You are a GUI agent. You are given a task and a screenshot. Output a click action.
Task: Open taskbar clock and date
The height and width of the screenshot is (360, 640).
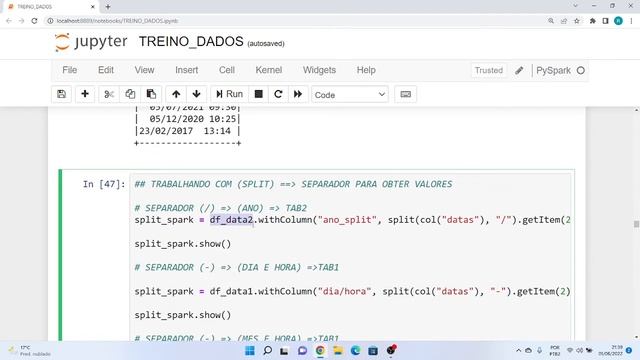coord(611,351)
